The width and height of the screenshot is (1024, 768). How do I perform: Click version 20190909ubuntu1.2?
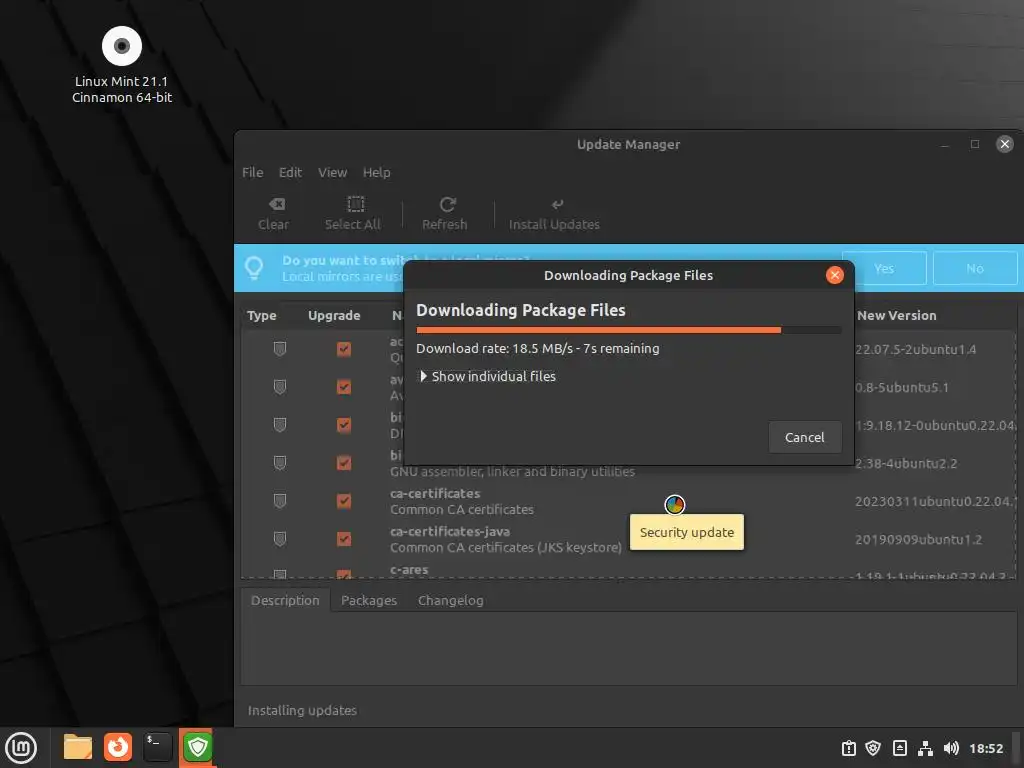918,539
